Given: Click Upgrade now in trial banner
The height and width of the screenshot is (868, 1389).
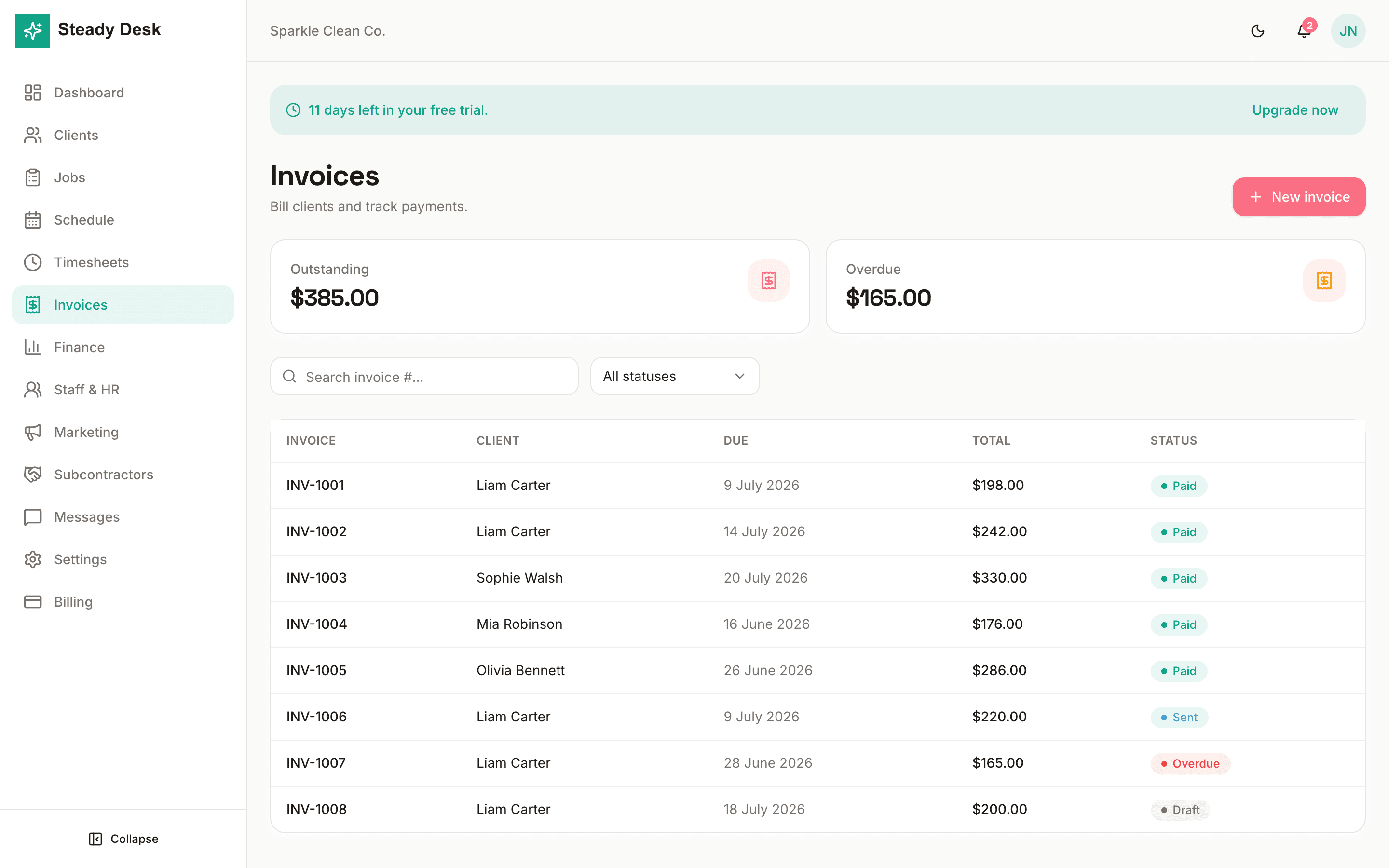Looking at the screenshot, I should coord(1295,109).
